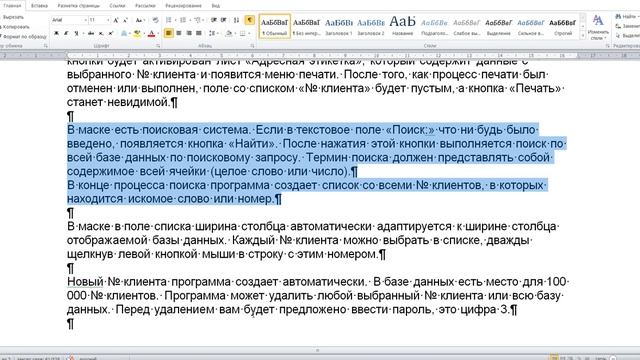The image size is (640, 360).
Task: Open Change Styles (Изменить стили) menu
Action: pyautogui.click(x=598, y=27)
